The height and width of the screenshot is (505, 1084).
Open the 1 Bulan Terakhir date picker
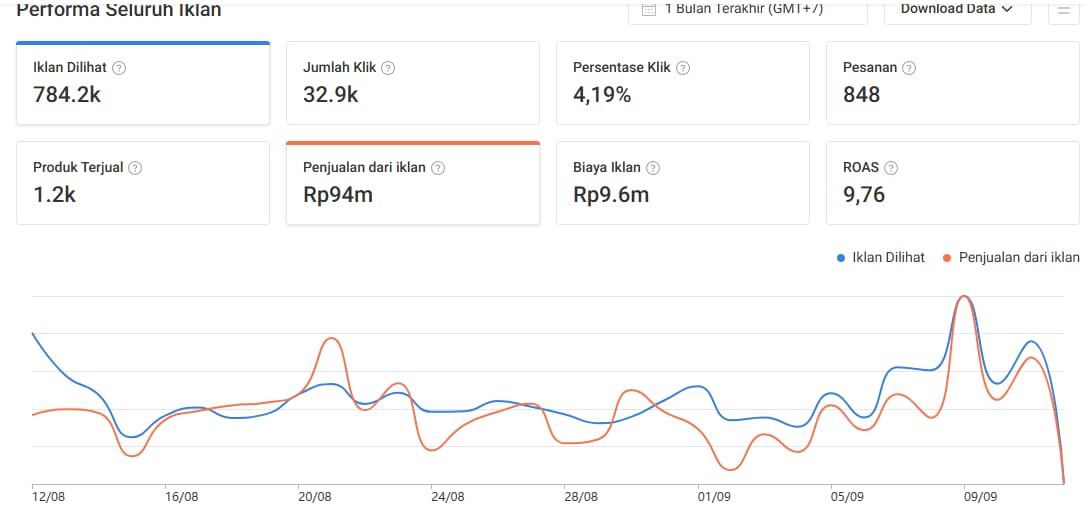click(x=747, y=9)
